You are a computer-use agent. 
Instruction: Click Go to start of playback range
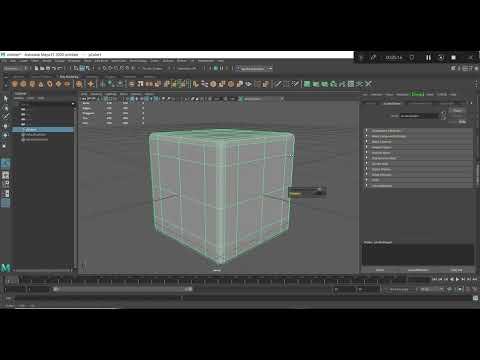435,279
